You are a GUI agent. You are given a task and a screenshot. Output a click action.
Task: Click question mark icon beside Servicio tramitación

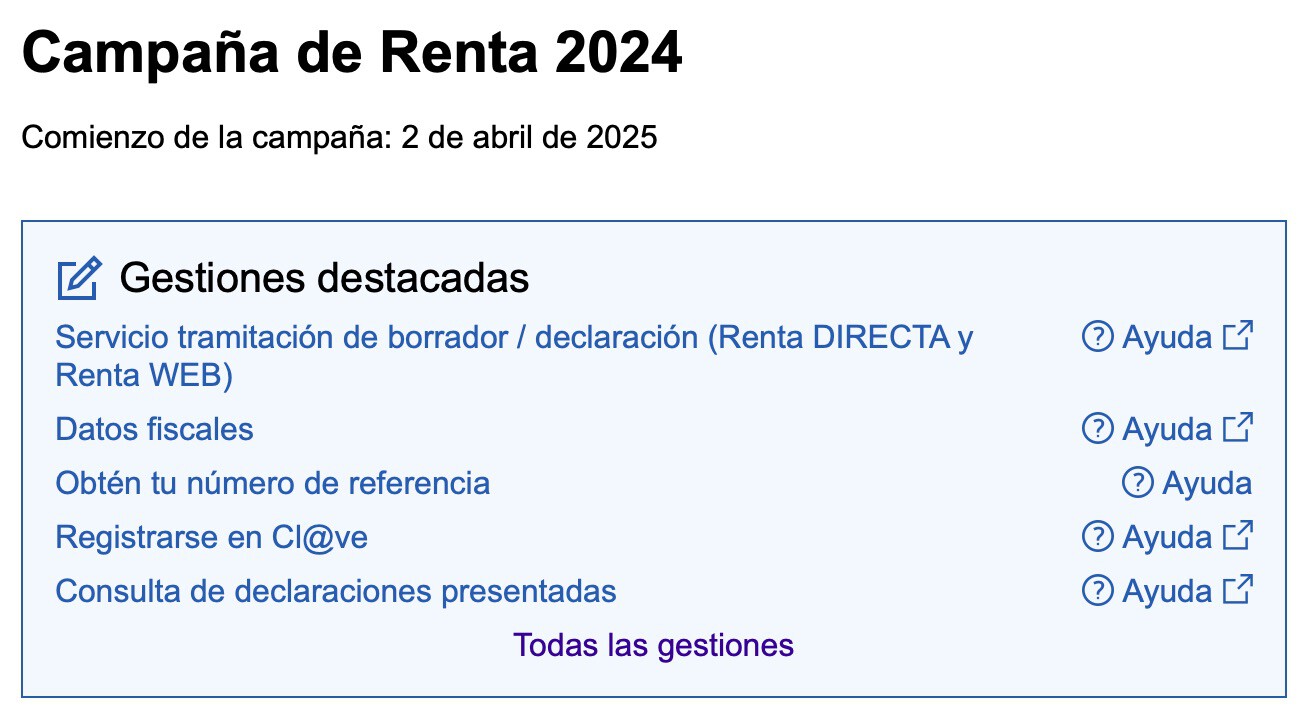coord(1097,338)
